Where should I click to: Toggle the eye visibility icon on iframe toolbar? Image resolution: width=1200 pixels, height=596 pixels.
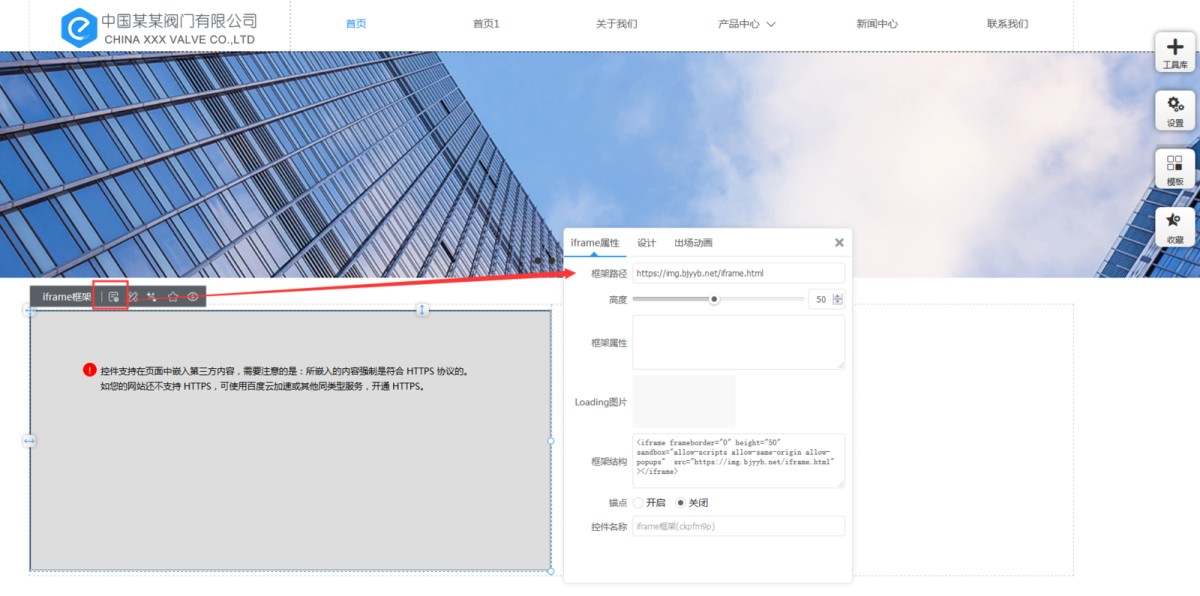pyautogui.click(x=193, y=297)
